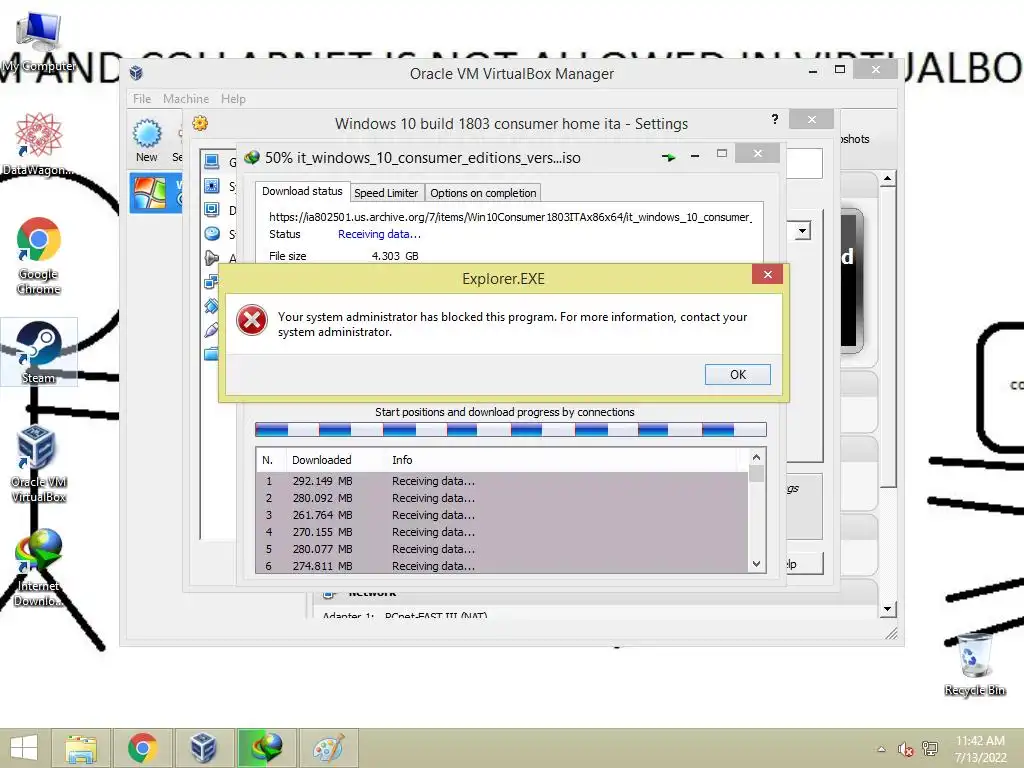Viewport: 1024px width, 768px height.
Task: Select Audio speaker icon in VM Settings
Action: coord(212,258)
